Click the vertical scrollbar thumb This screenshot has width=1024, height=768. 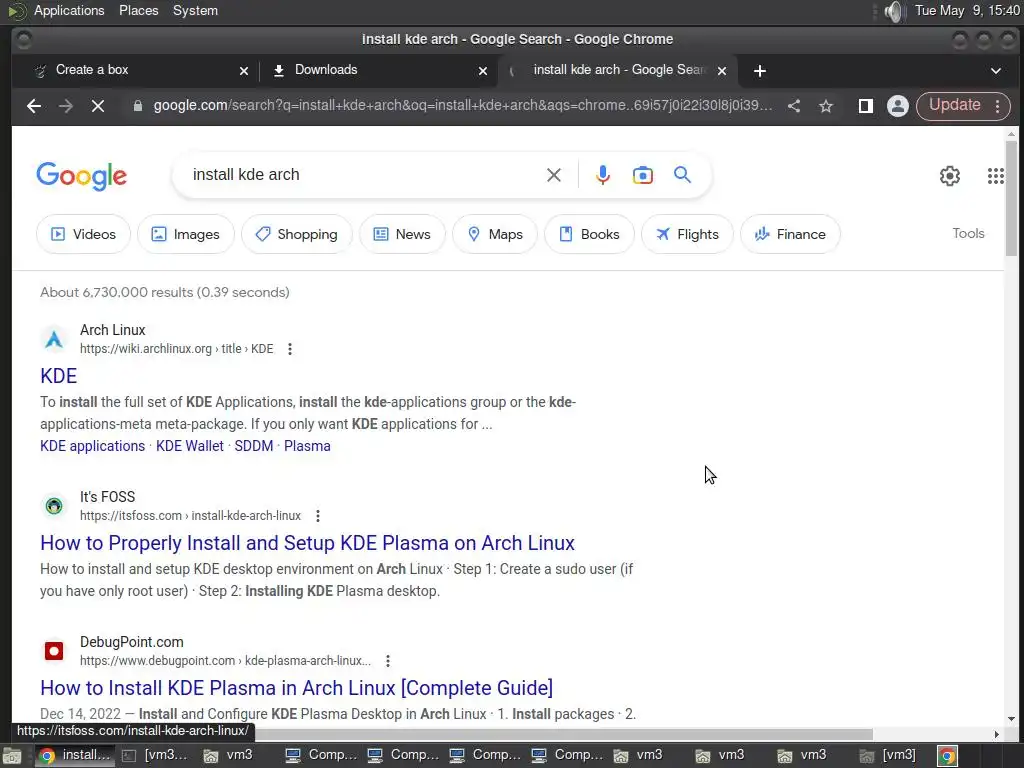tap(1011, 197)
